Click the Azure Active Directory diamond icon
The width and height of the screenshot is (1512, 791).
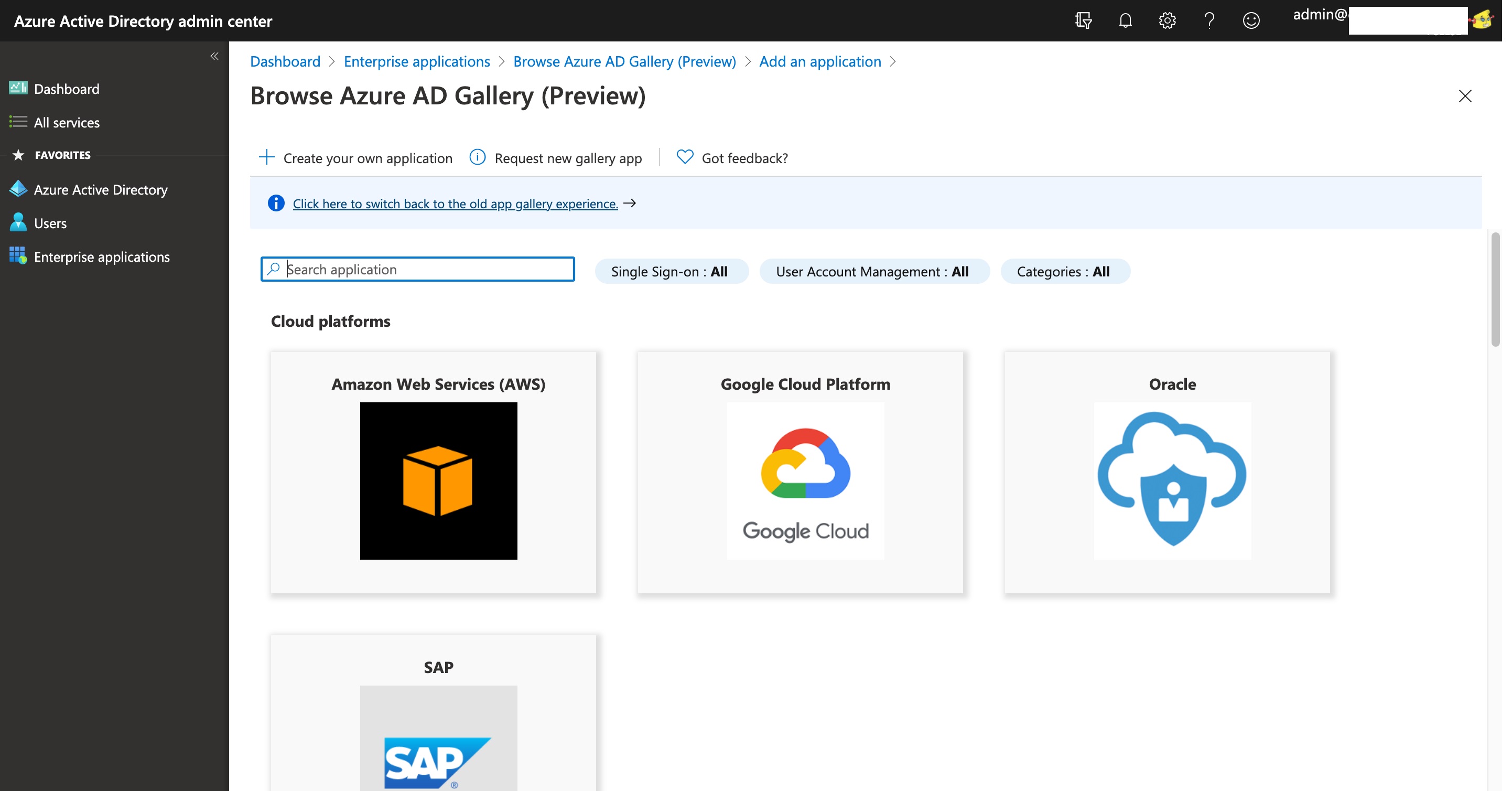18,189
